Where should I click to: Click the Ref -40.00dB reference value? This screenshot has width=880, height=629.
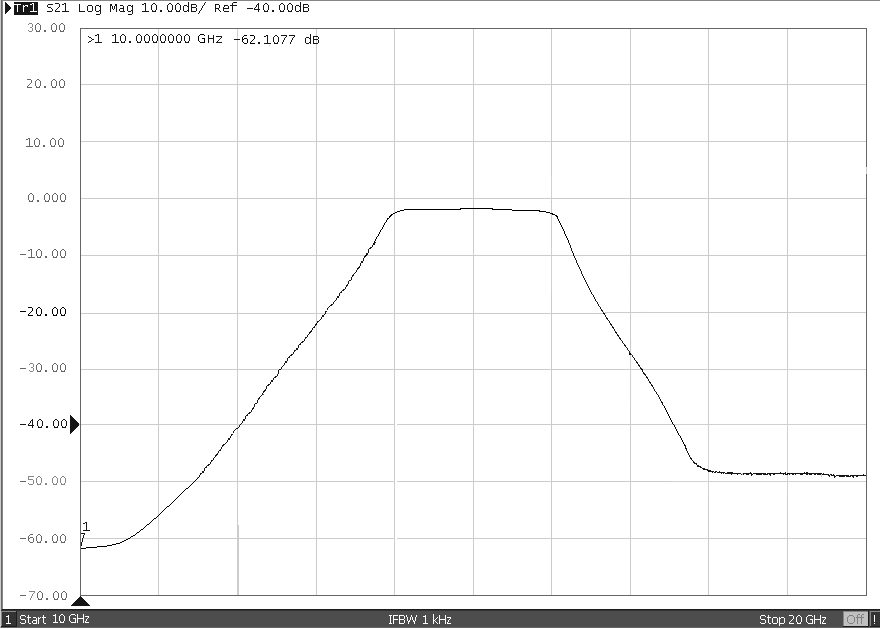262,8
